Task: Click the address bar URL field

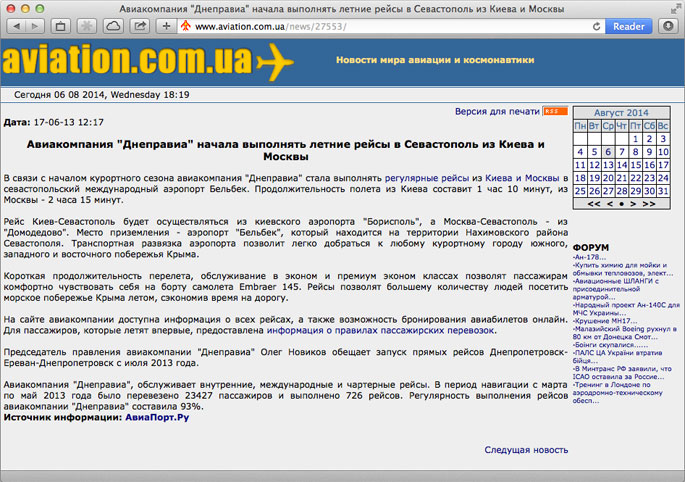Action: pos(391,27)
